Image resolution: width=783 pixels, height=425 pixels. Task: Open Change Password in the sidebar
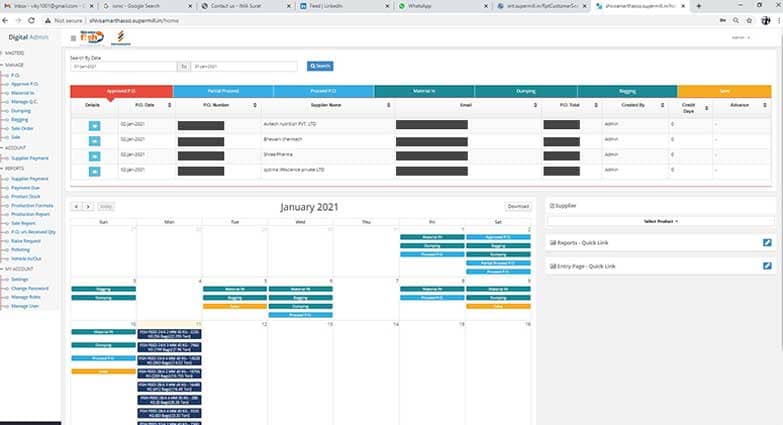click(x=28, y=288)
